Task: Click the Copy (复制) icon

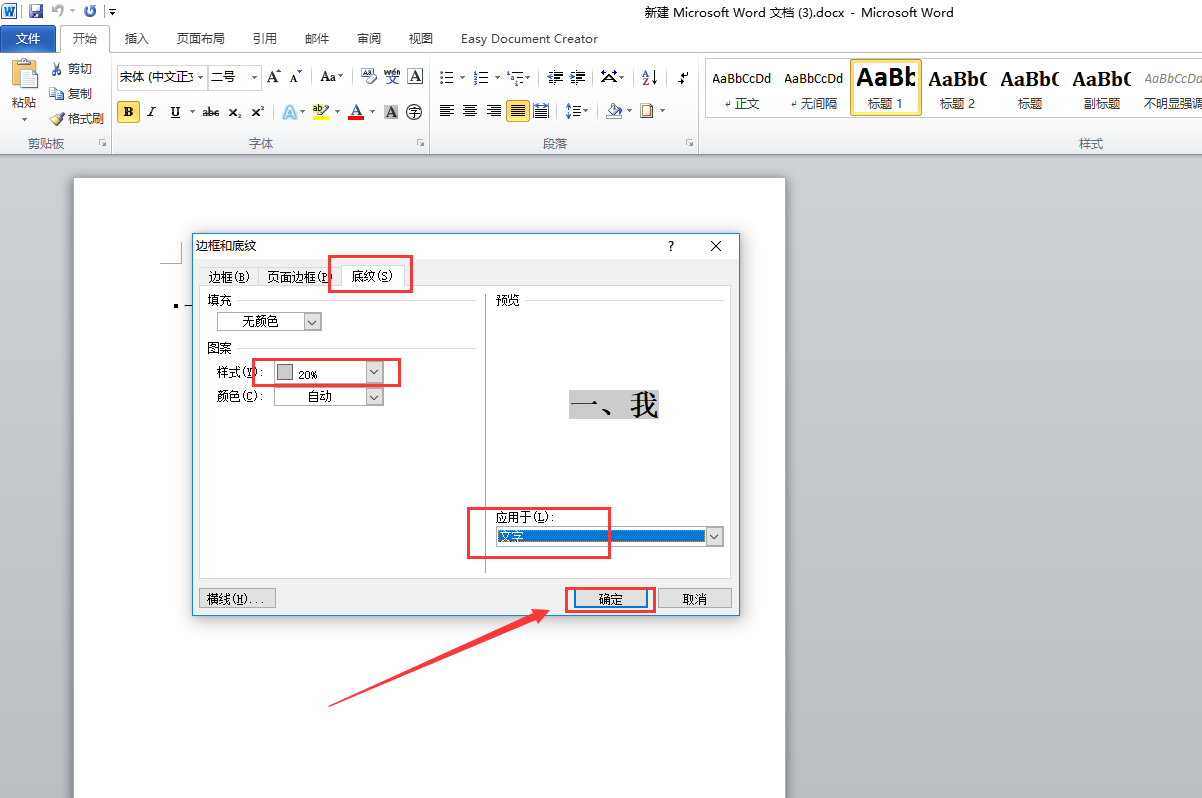Action: point(57,93)
